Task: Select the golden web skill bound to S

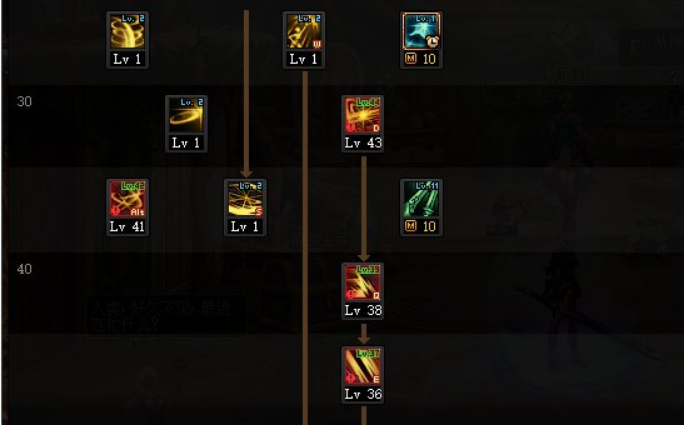Action: point(245,199)
